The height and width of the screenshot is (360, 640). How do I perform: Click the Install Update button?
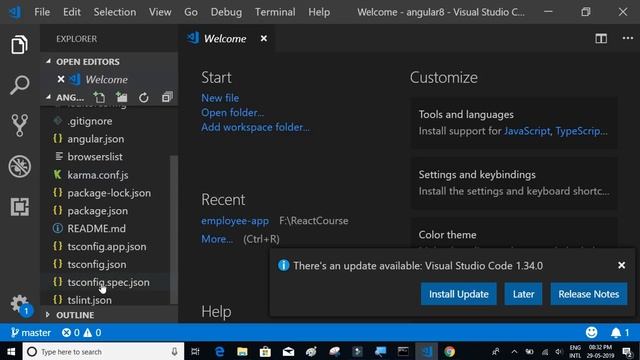459,294
